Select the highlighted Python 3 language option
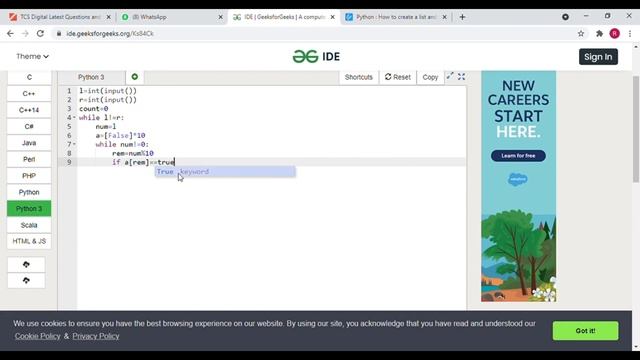The image size is (640, 360). (x=29, y=209)
